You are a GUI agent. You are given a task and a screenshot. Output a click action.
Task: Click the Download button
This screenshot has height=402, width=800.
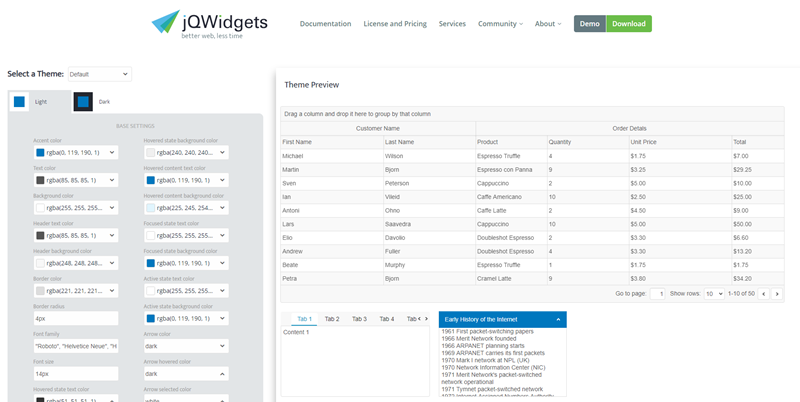click(629, 24)
